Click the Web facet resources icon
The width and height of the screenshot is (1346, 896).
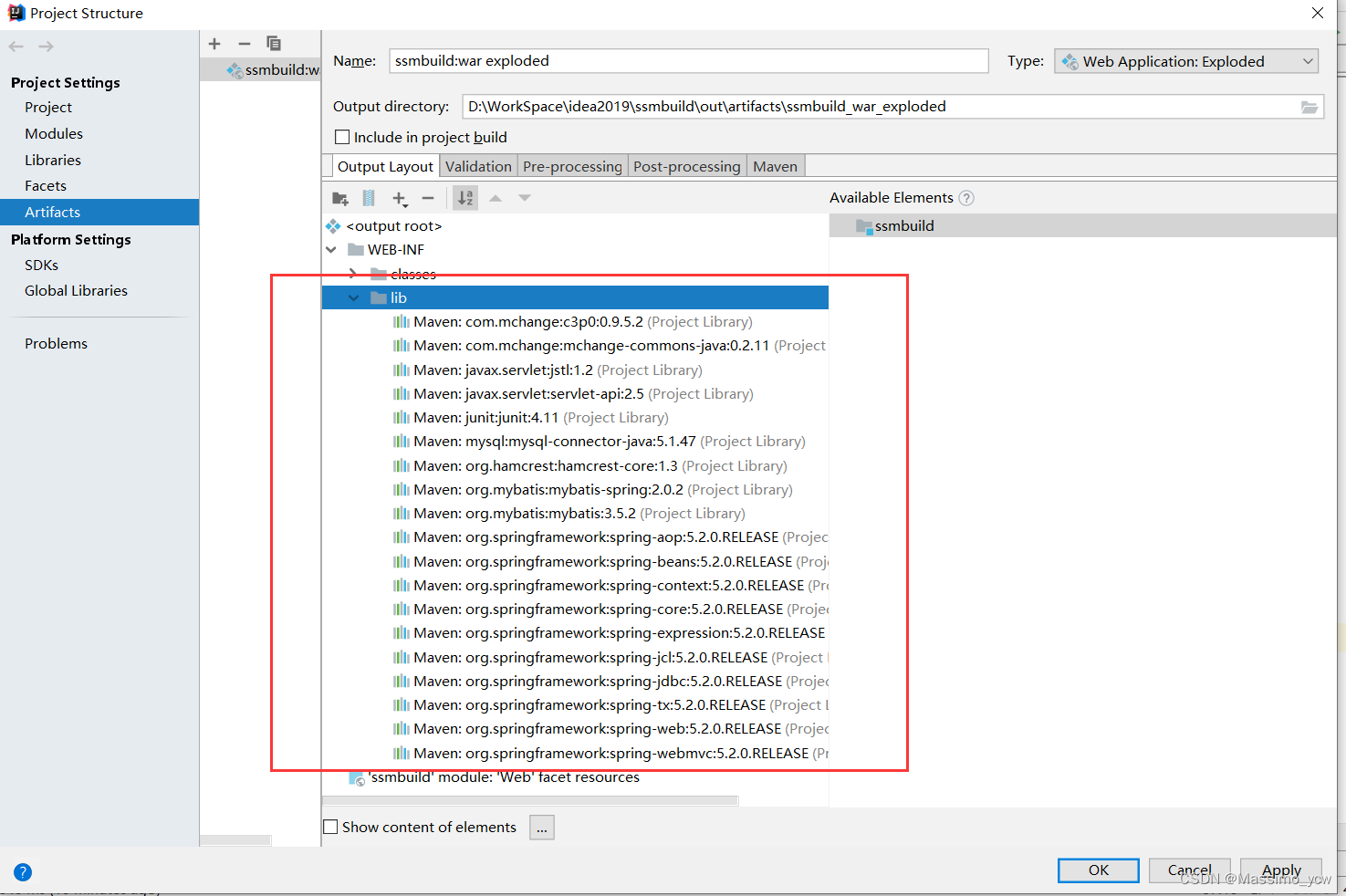(x=358, y=777)
